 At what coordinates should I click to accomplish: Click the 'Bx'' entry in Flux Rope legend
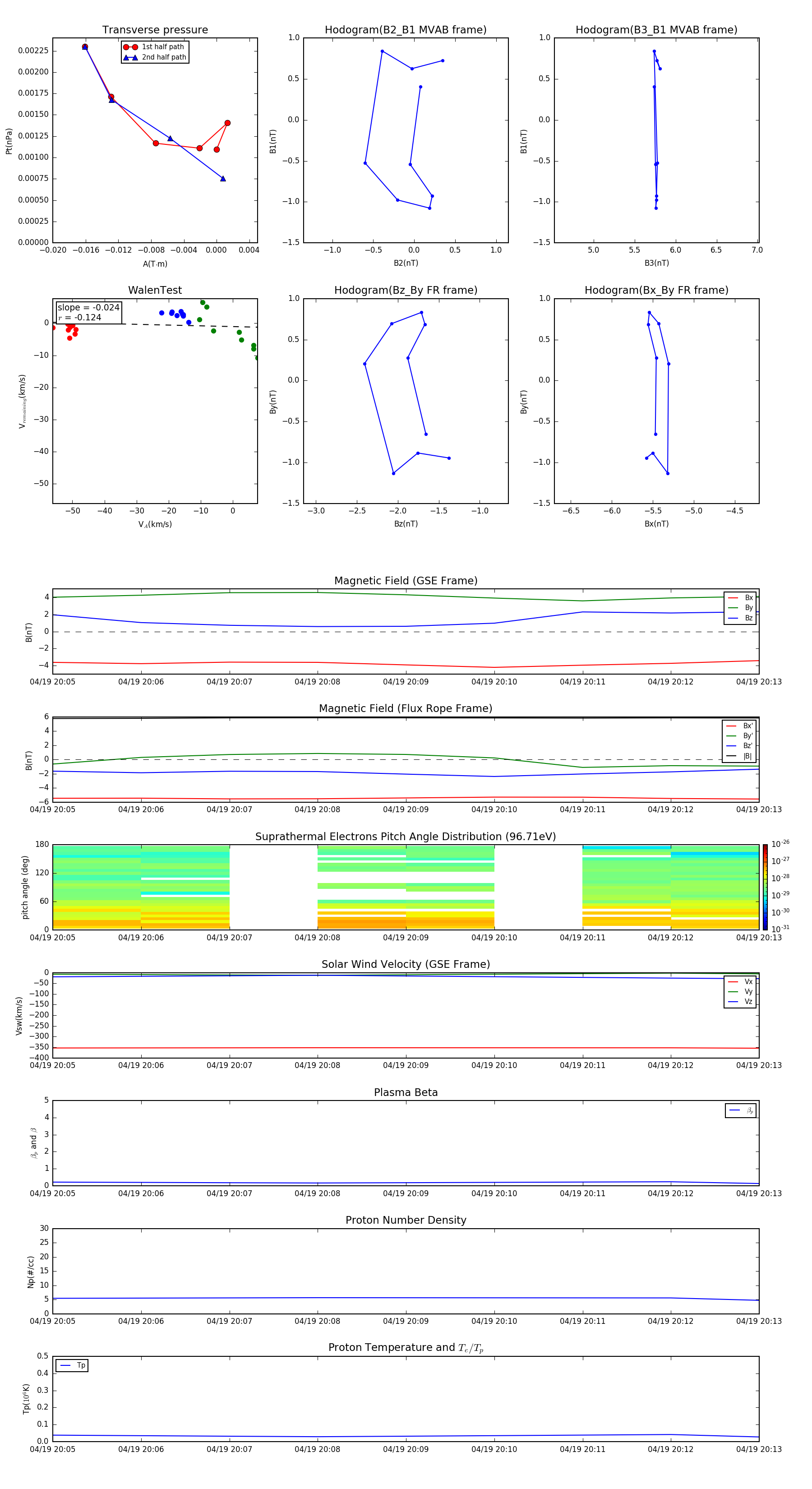point(739,726)
